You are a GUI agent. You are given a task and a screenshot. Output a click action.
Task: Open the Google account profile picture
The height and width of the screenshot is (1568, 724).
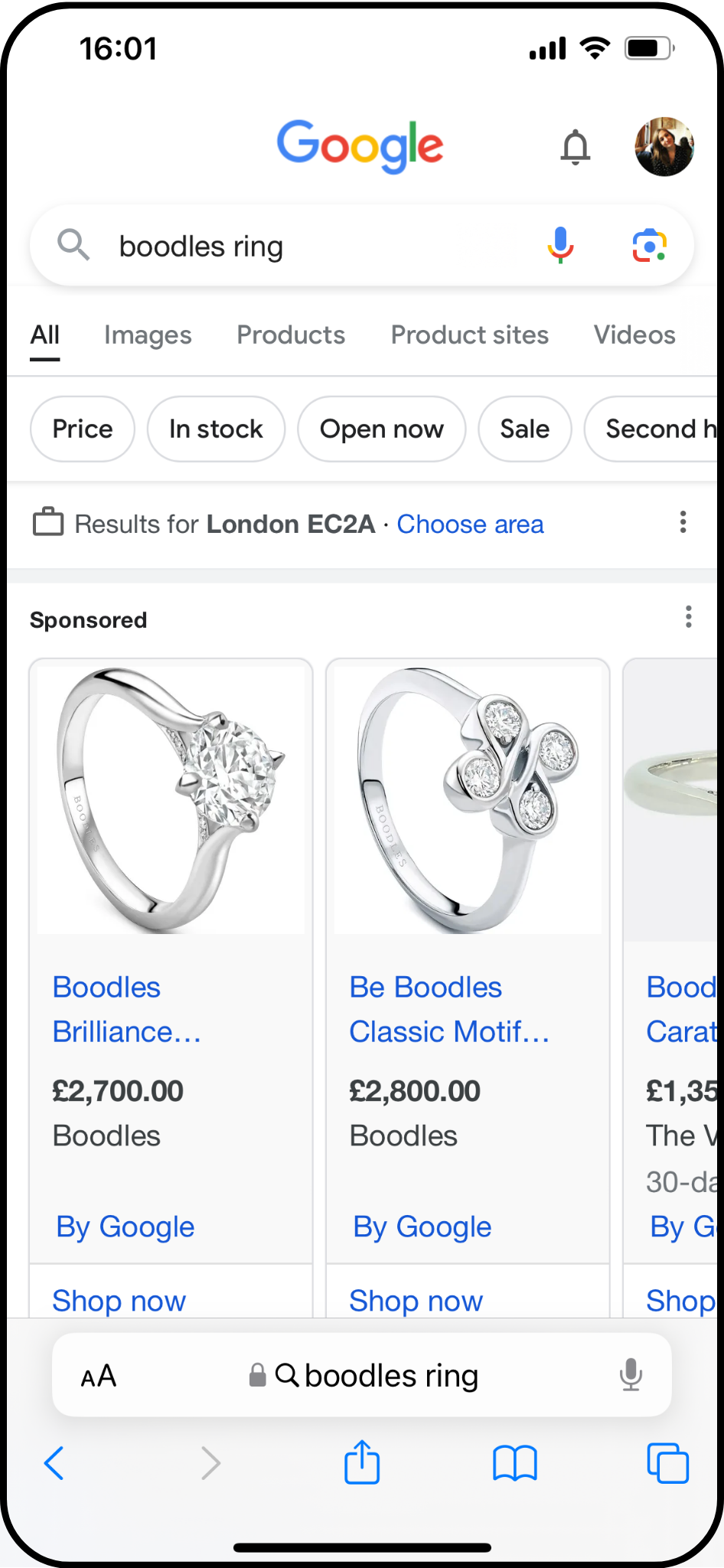click(664, 147)
